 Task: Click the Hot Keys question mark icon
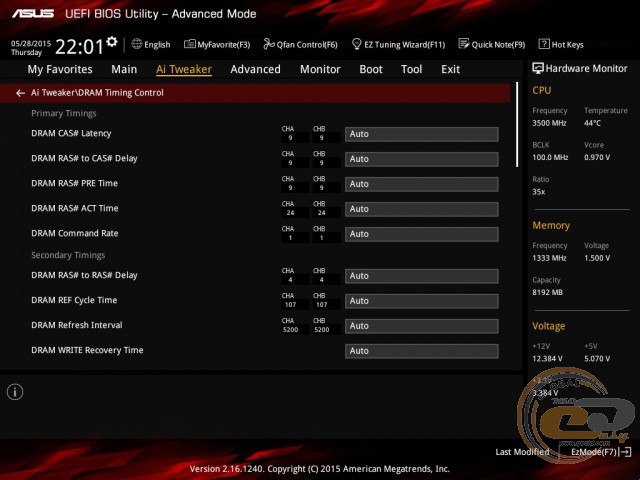coord(544,44)
